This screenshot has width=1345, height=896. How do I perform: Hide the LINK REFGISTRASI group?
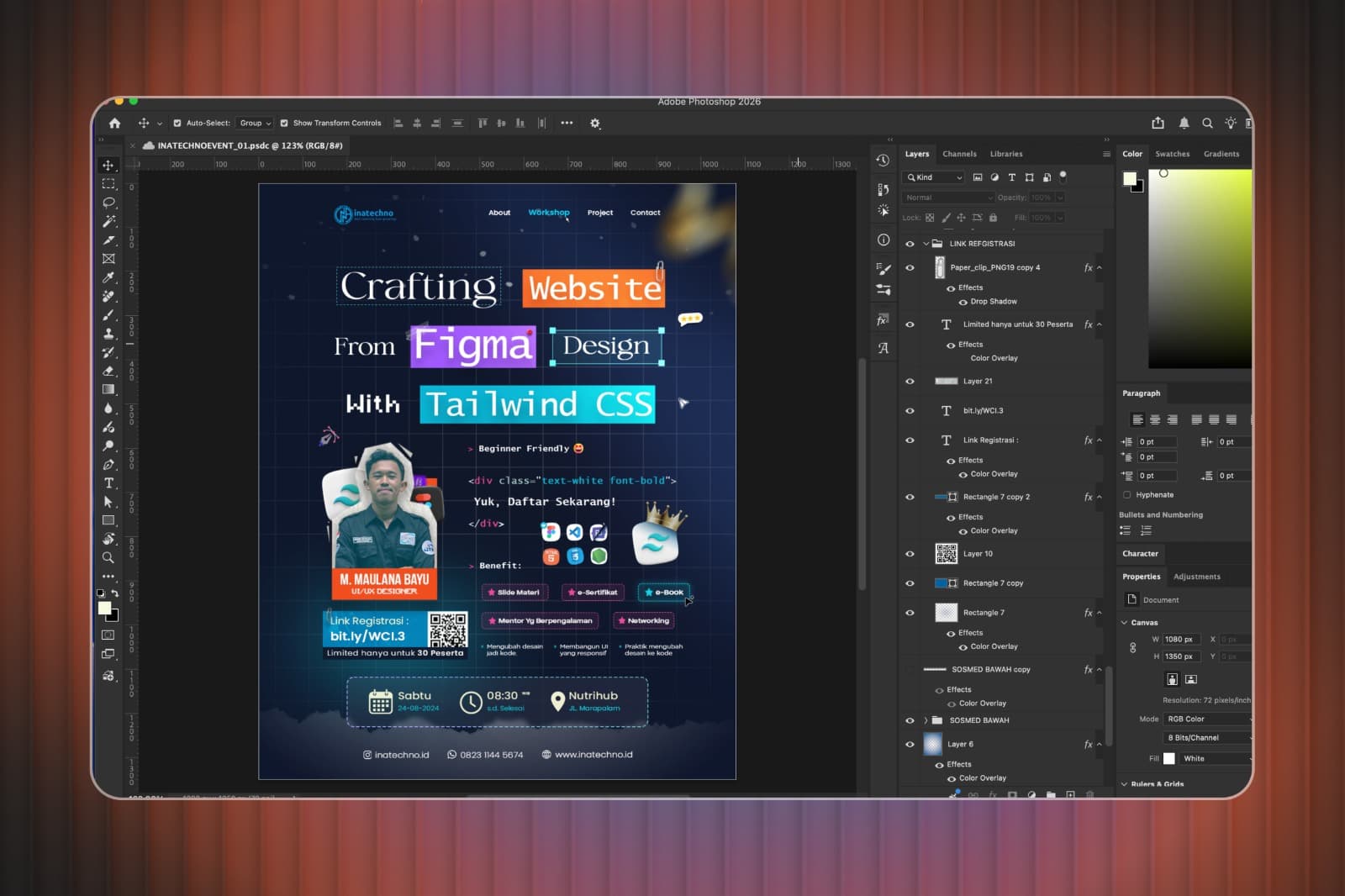tap(910, 244)
